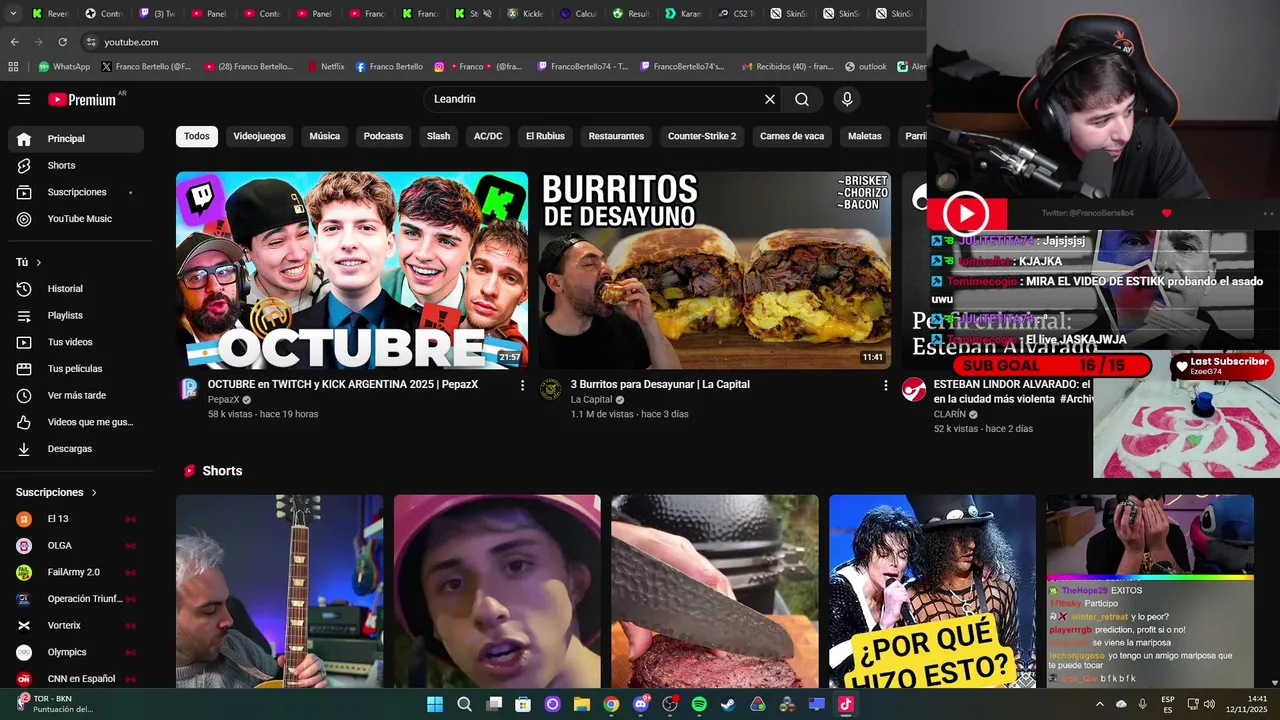Select the 'Maletas' filter chip

(x=865, y=136)
